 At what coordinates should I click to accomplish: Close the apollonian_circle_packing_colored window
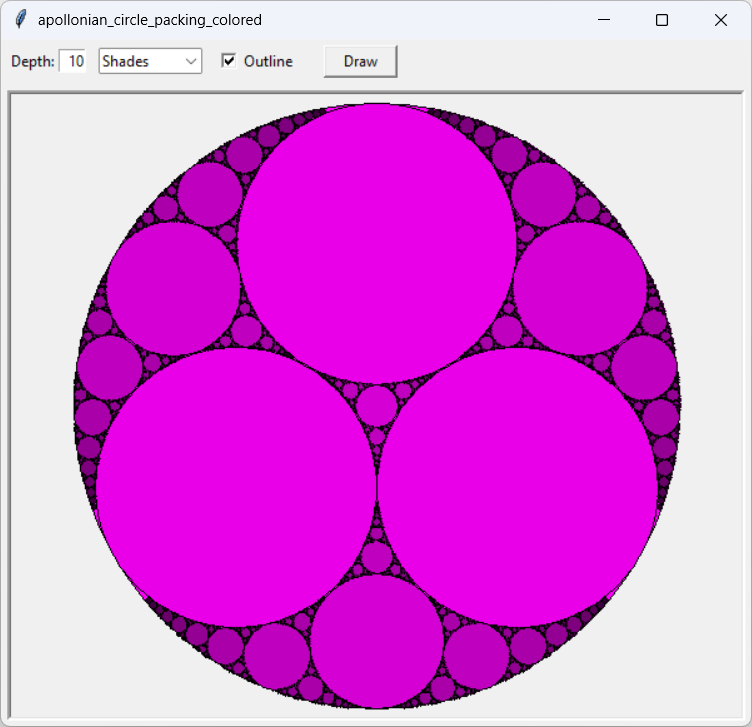tap(721, 20)
